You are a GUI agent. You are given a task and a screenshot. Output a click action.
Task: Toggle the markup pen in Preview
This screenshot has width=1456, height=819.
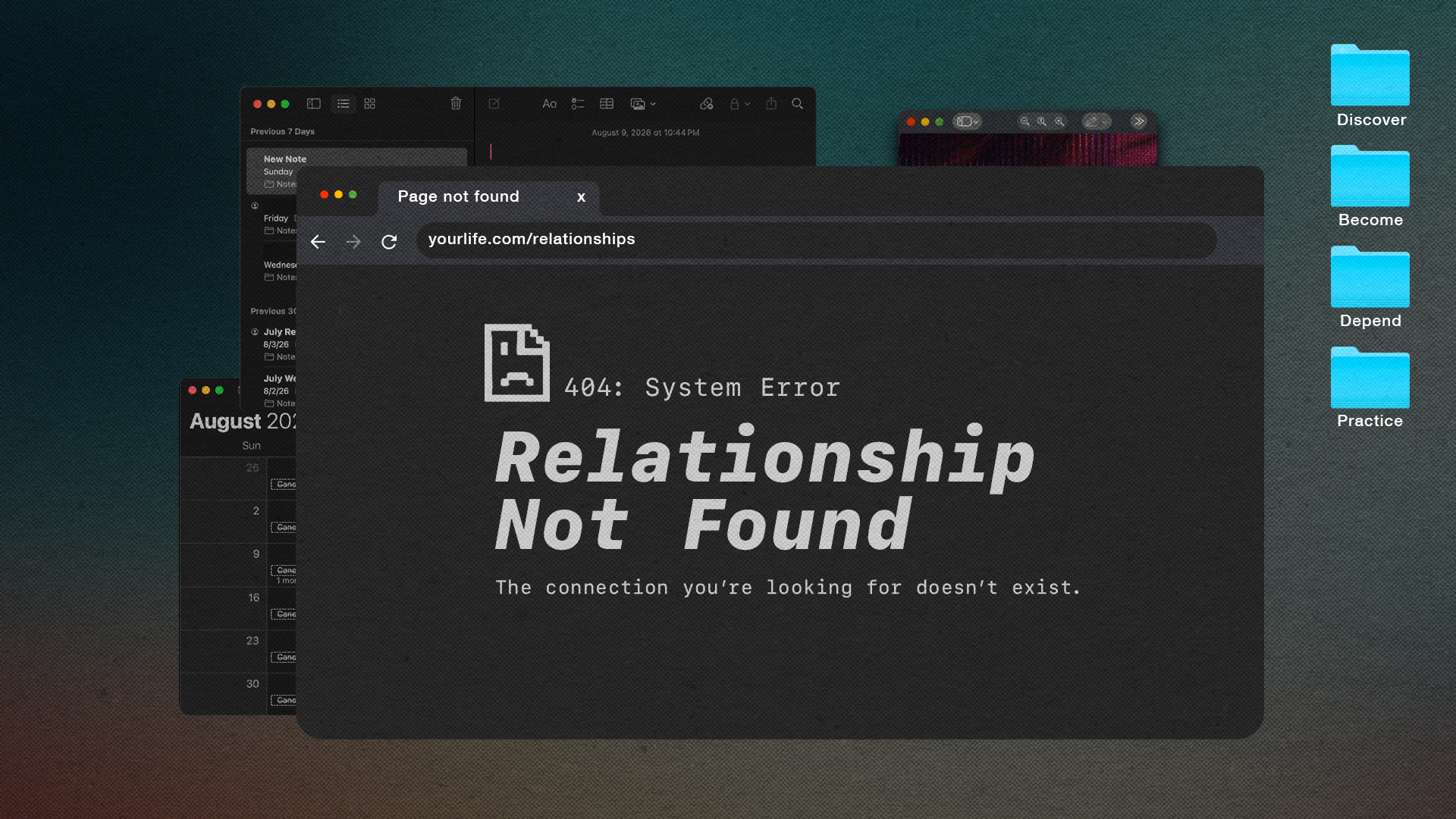[x=1091, y=121]
